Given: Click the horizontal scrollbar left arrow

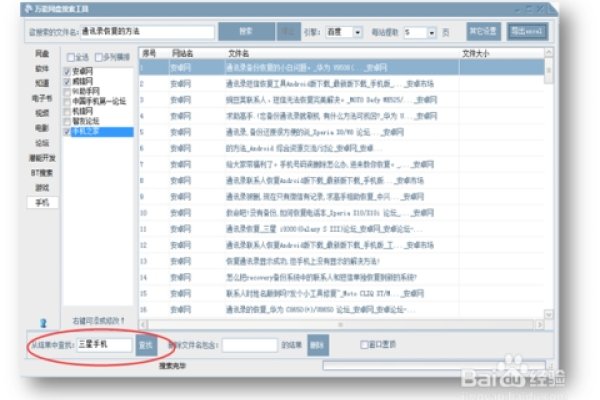Looking at the screenshot, I should (x=143, y=325).
